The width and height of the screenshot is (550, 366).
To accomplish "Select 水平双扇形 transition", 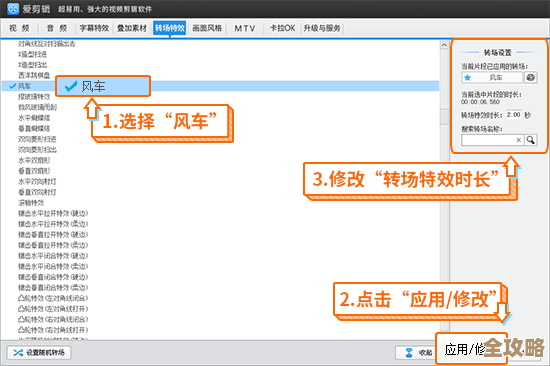I will tap(34, 160).
